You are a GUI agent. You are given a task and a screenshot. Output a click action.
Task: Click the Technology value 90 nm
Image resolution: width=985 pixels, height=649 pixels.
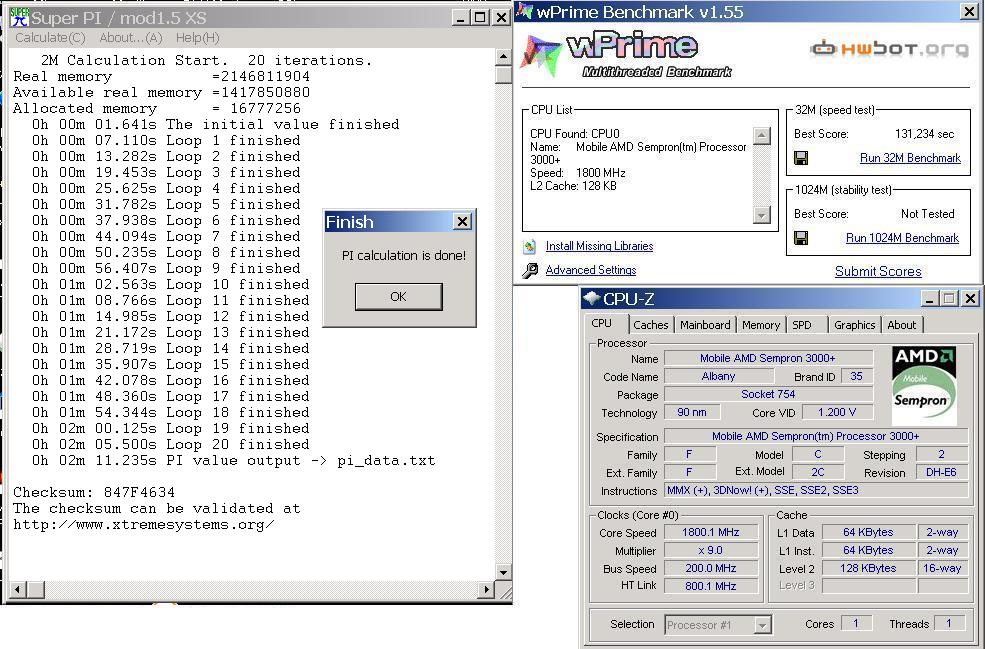(692, 412)
